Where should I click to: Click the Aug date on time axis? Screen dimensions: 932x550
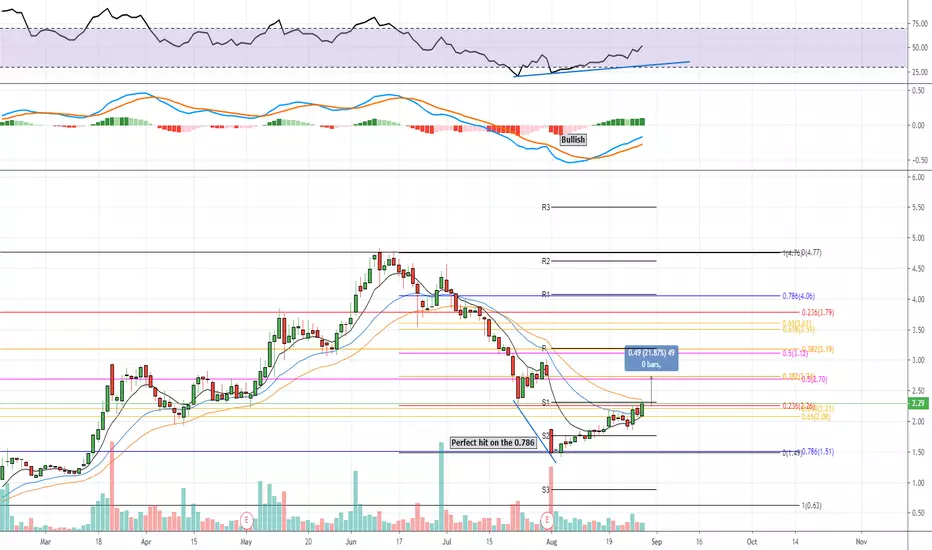[x=551, y=542]
